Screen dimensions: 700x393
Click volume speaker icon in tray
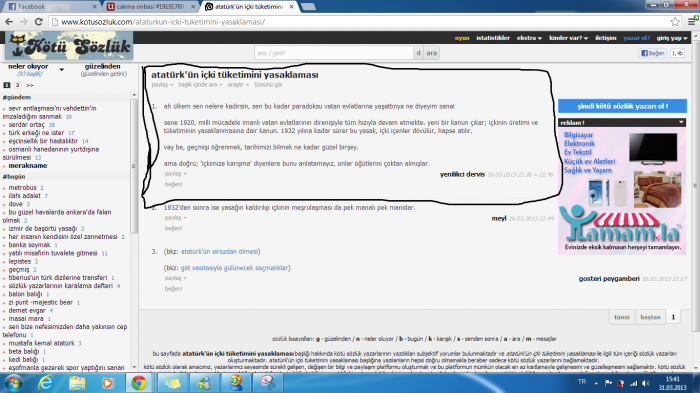tap(646, 383)
